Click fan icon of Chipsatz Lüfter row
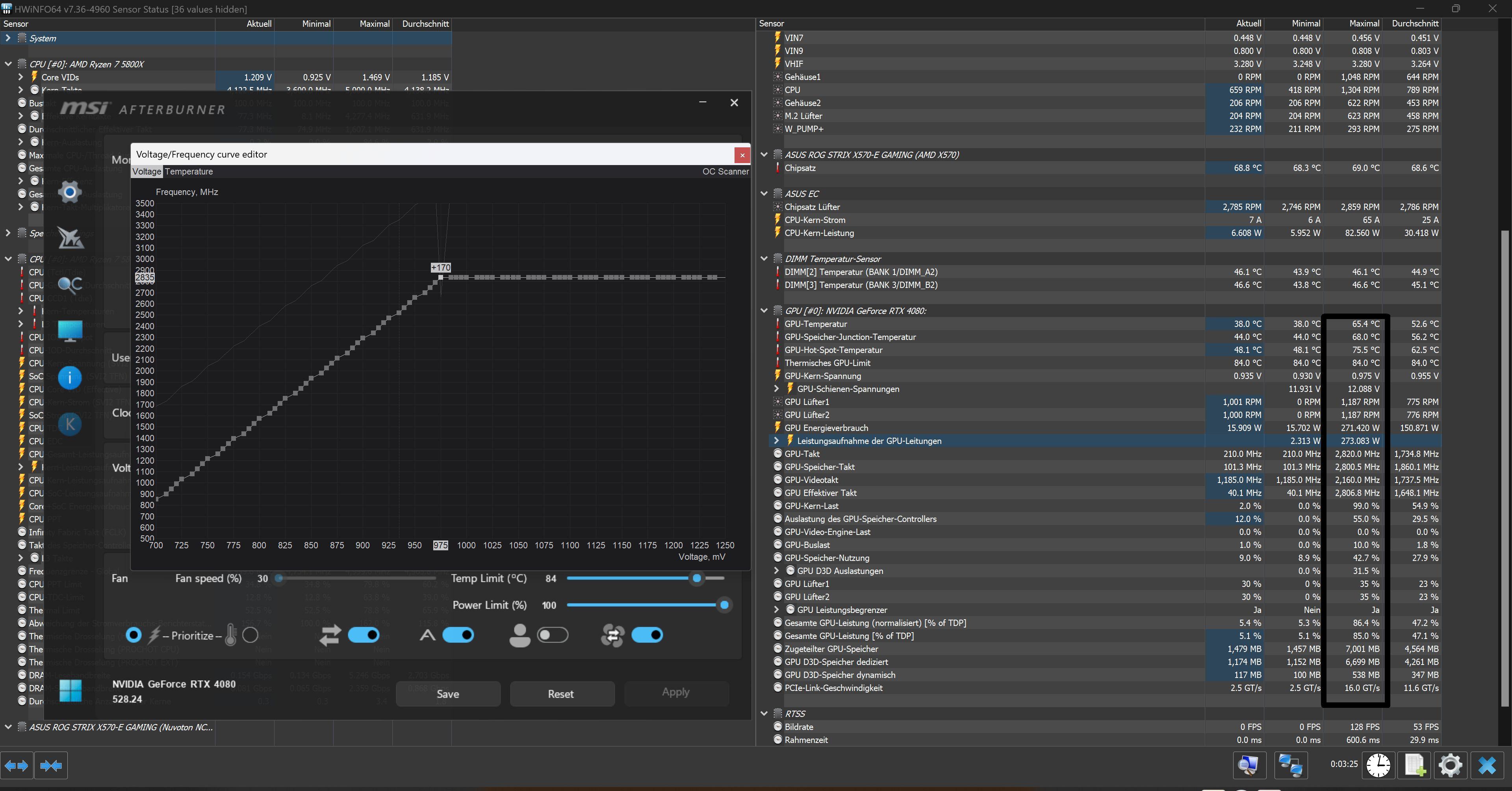Image resolution: width=1512 pixels, height=791 pixels. (778, 207)
